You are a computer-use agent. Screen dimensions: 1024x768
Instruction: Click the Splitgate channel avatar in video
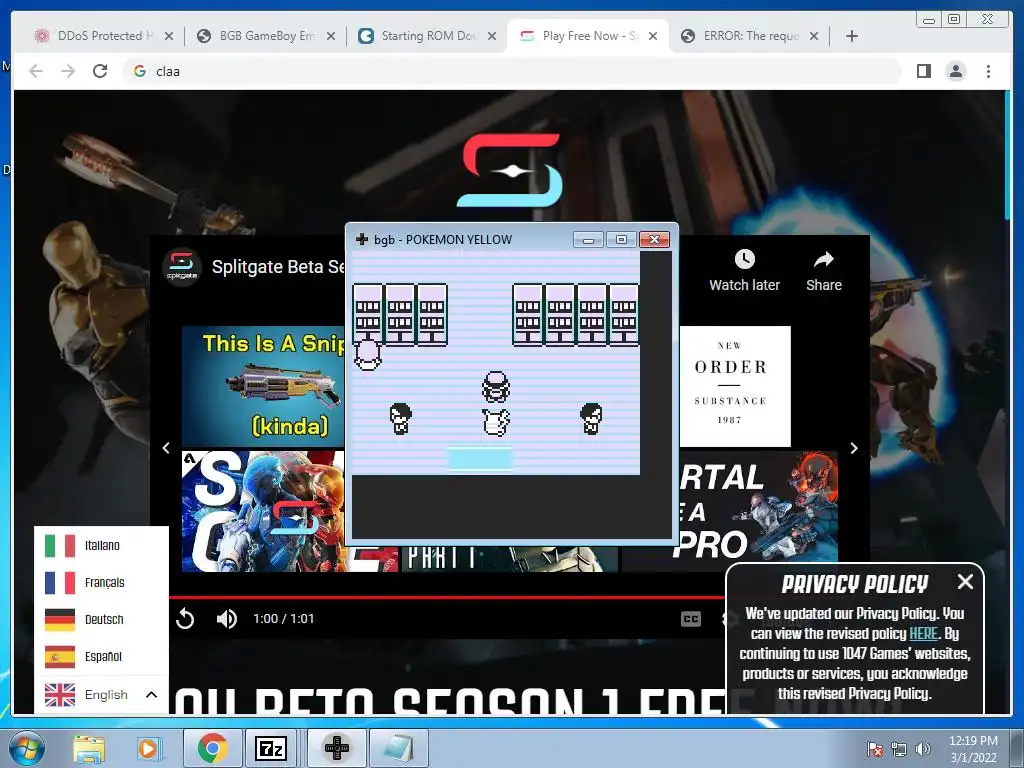[182, 266]
